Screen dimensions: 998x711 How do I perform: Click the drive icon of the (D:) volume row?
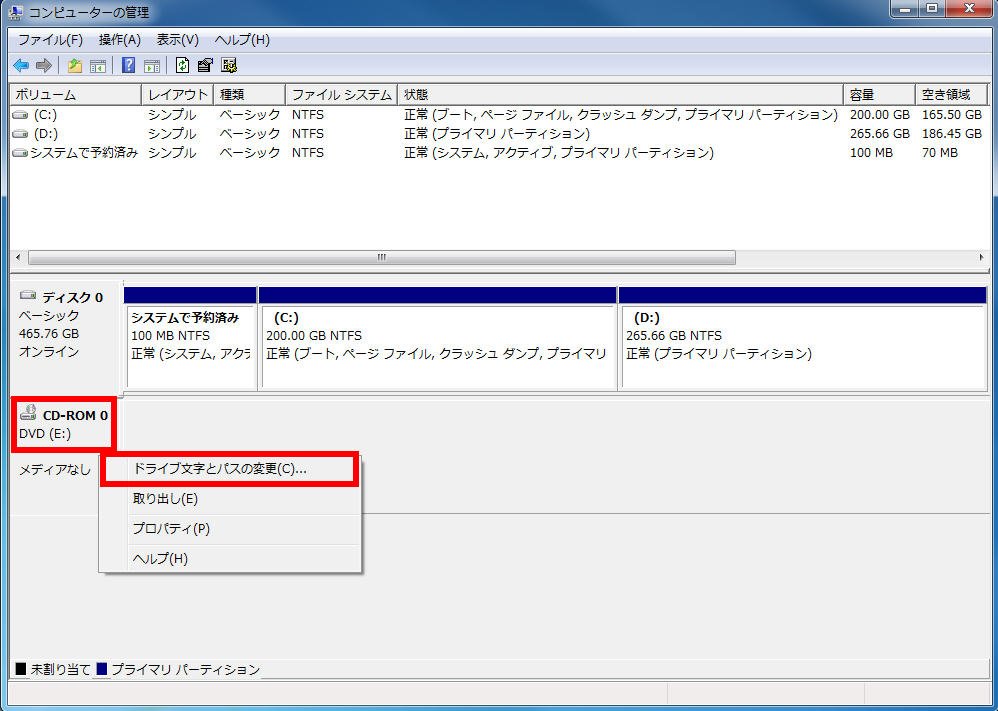21,134
